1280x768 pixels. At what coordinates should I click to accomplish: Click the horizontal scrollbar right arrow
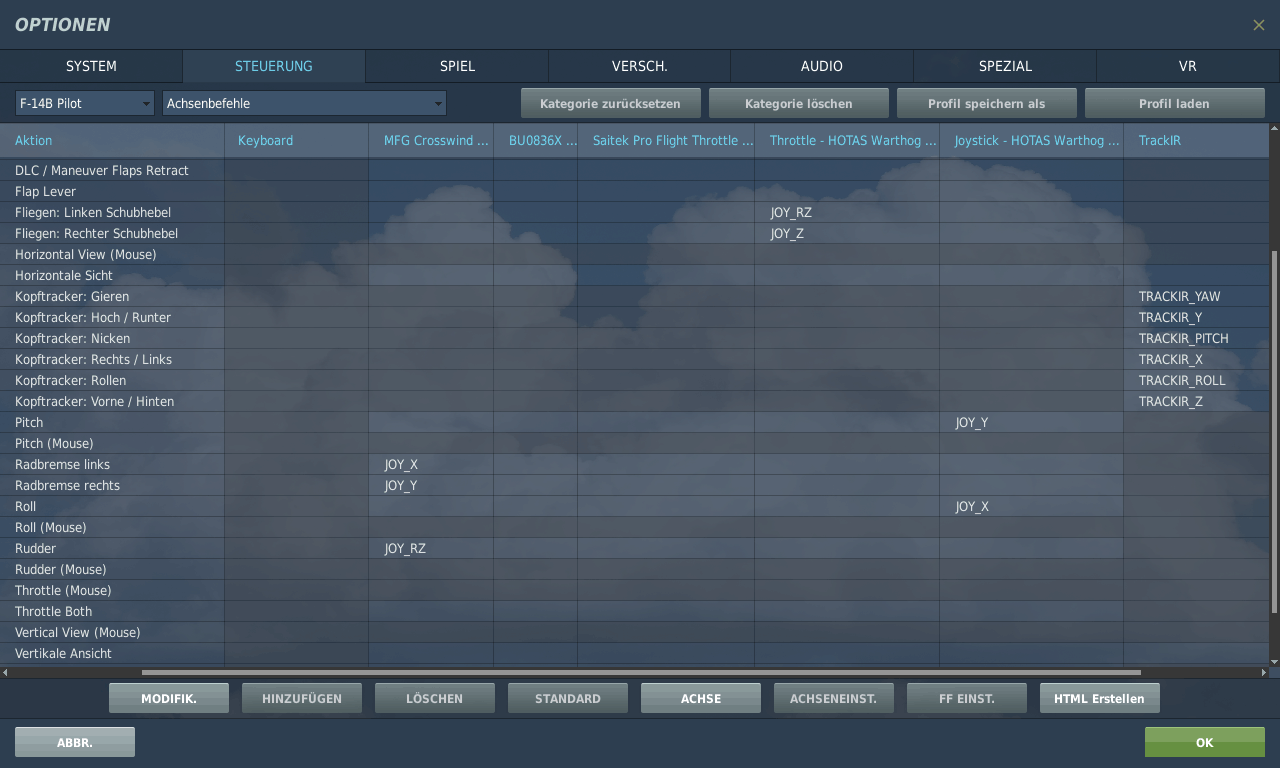tap(1264, 672)
